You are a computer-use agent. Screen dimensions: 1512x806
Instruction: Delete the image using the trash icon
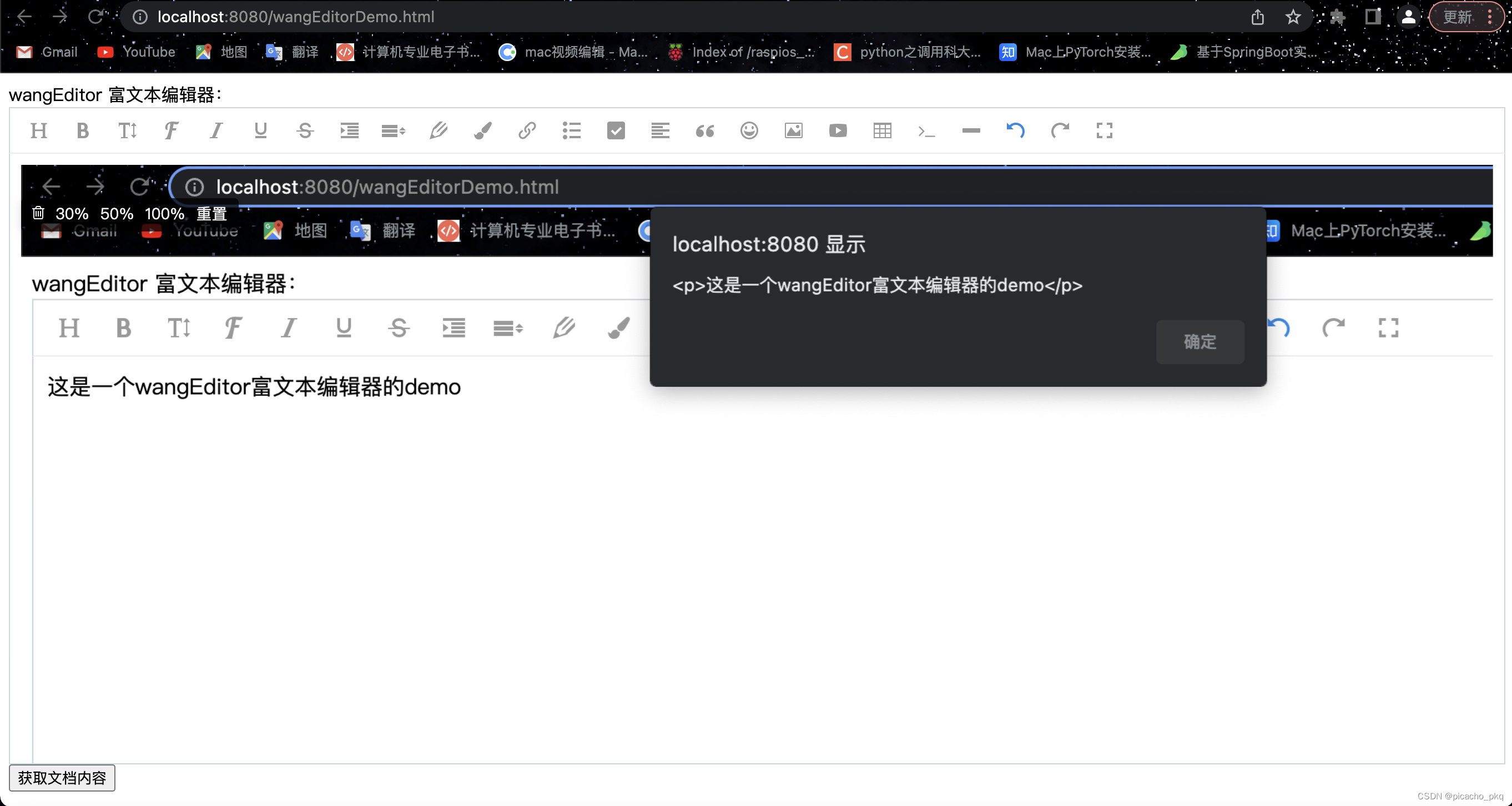point(38,213)
